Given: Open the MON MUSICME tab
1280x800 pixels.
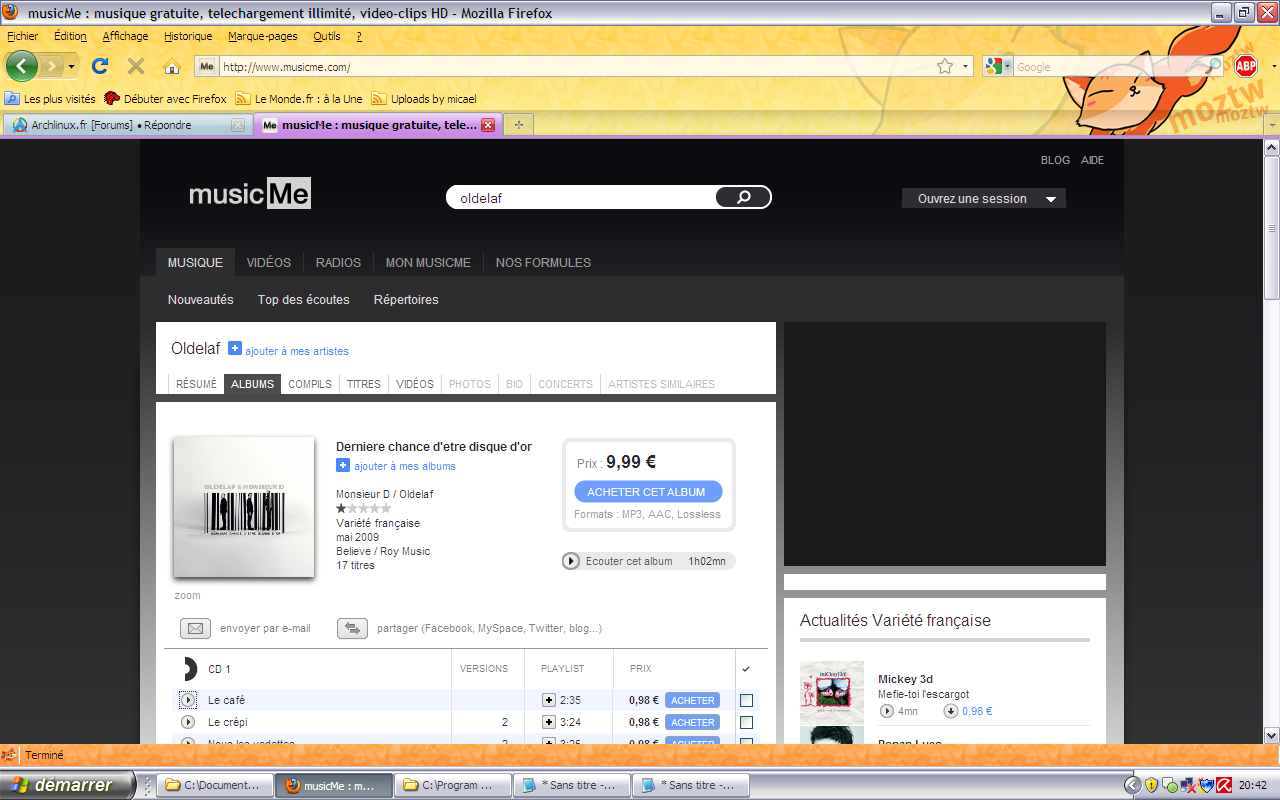Looking at the screenshot, I should click(x=428, y=262).
